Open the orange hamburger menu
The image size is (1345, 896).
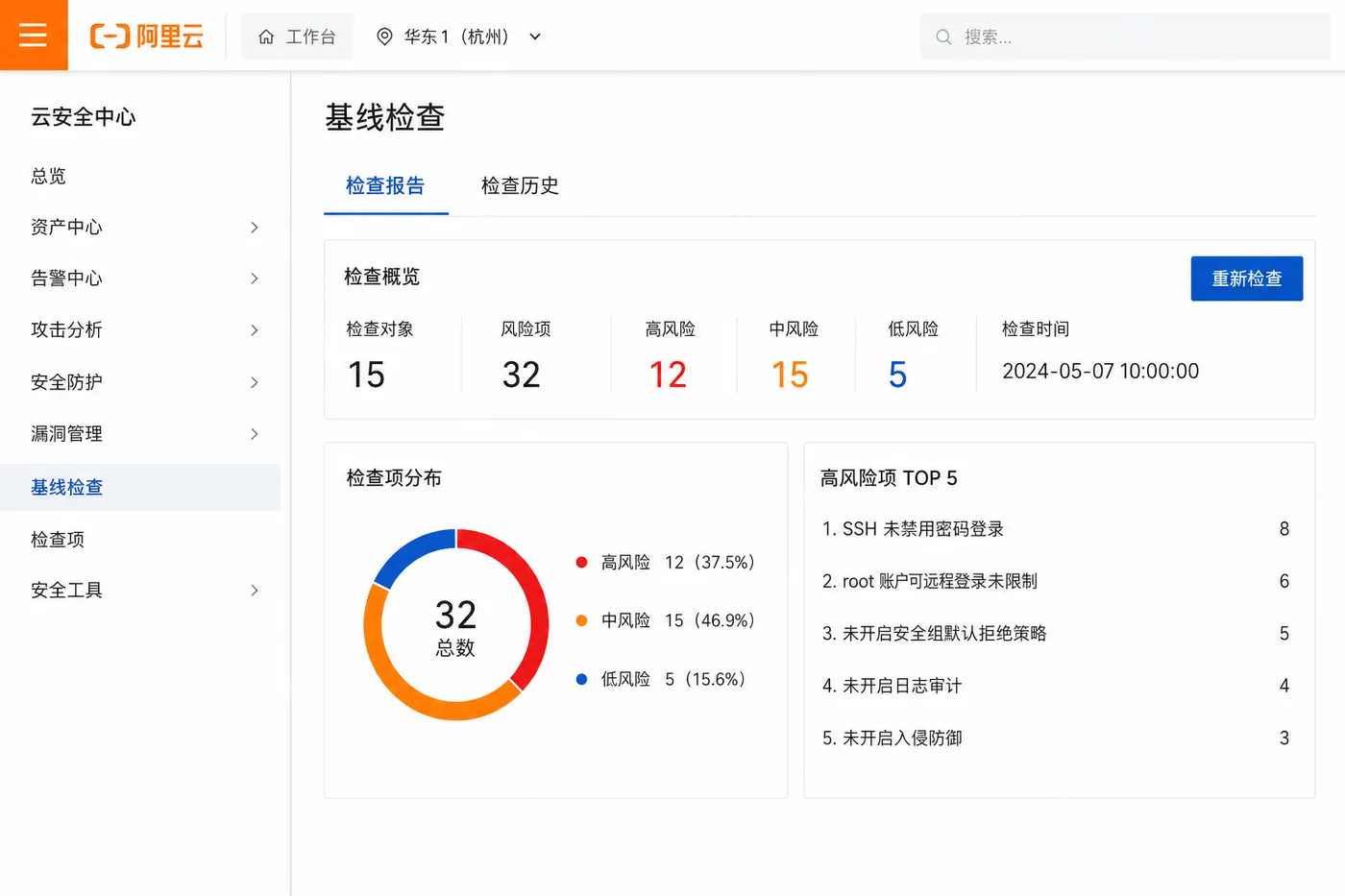(x=34, y=36)
